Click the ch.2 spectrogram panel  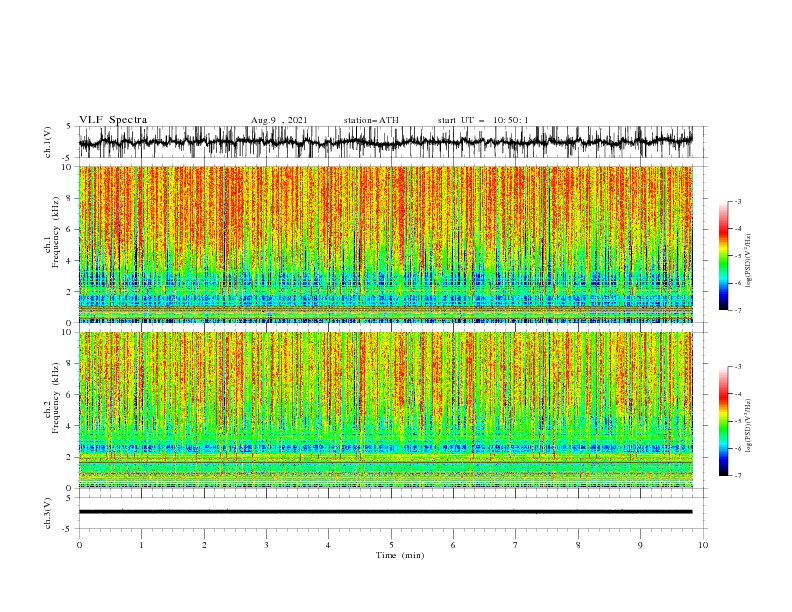[386, 410]
